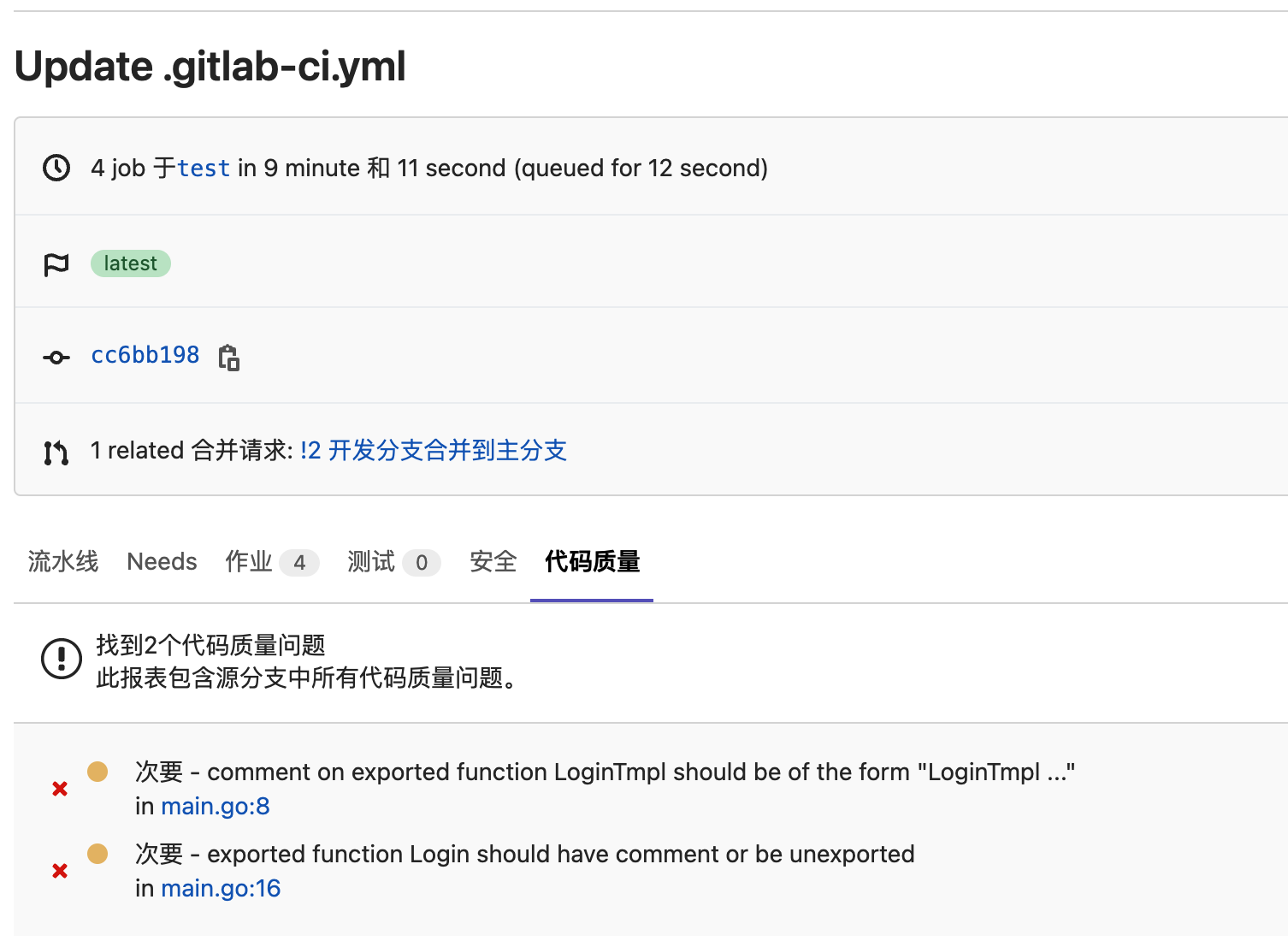Viewport: 1288px width, 941px height.
Task: Select the 代码质量 tab
Action: pos(592,562)
